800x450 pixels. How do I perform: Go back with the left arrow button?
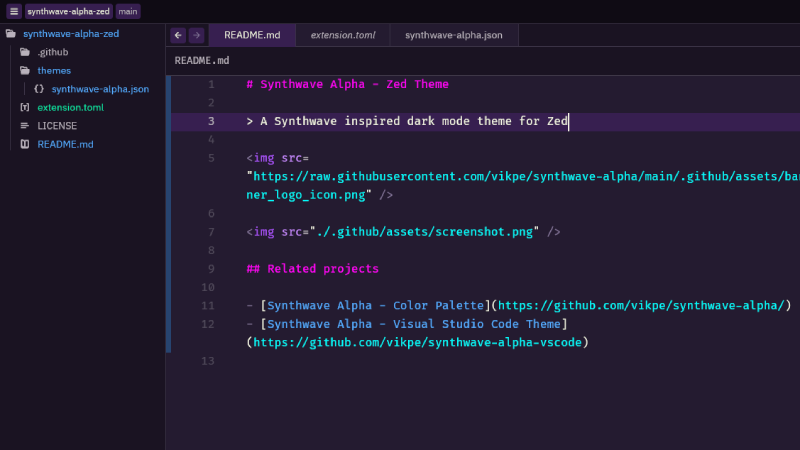178,35
